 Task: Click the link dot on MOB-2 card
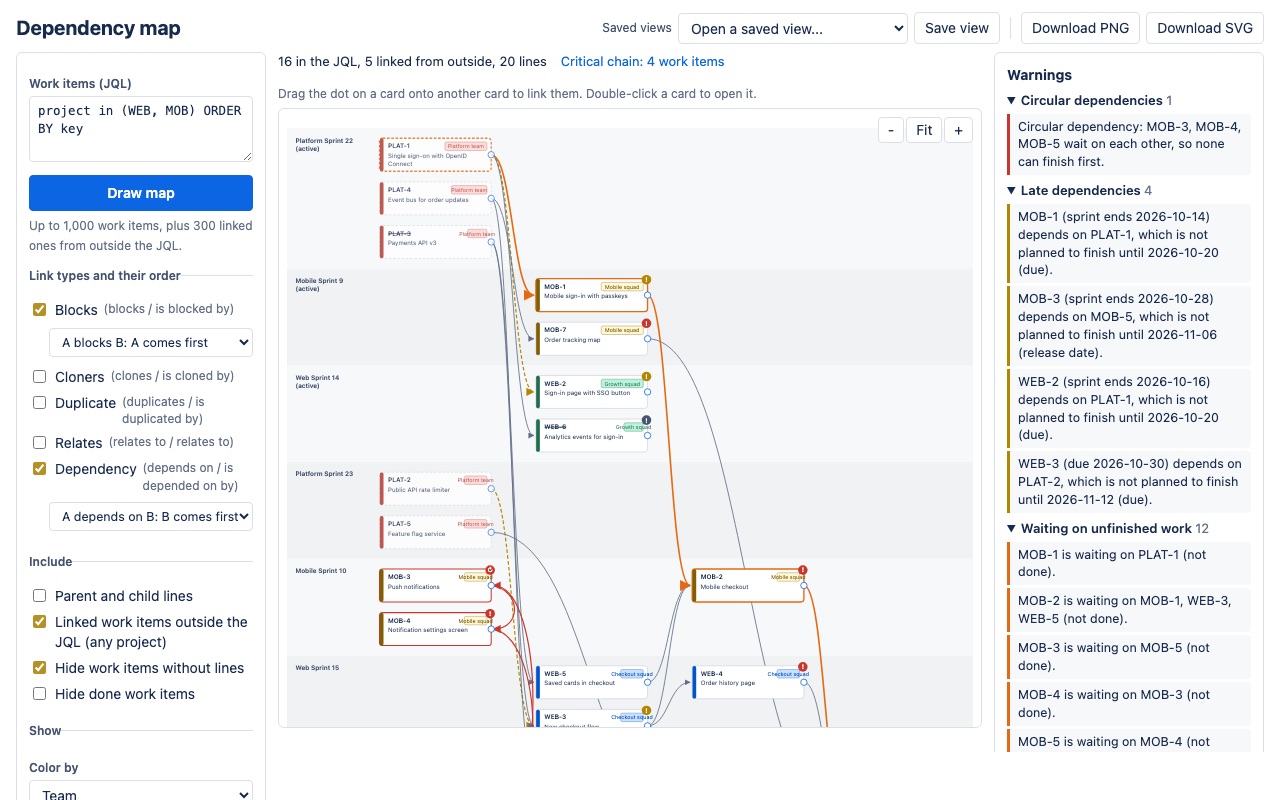[804, 586]
